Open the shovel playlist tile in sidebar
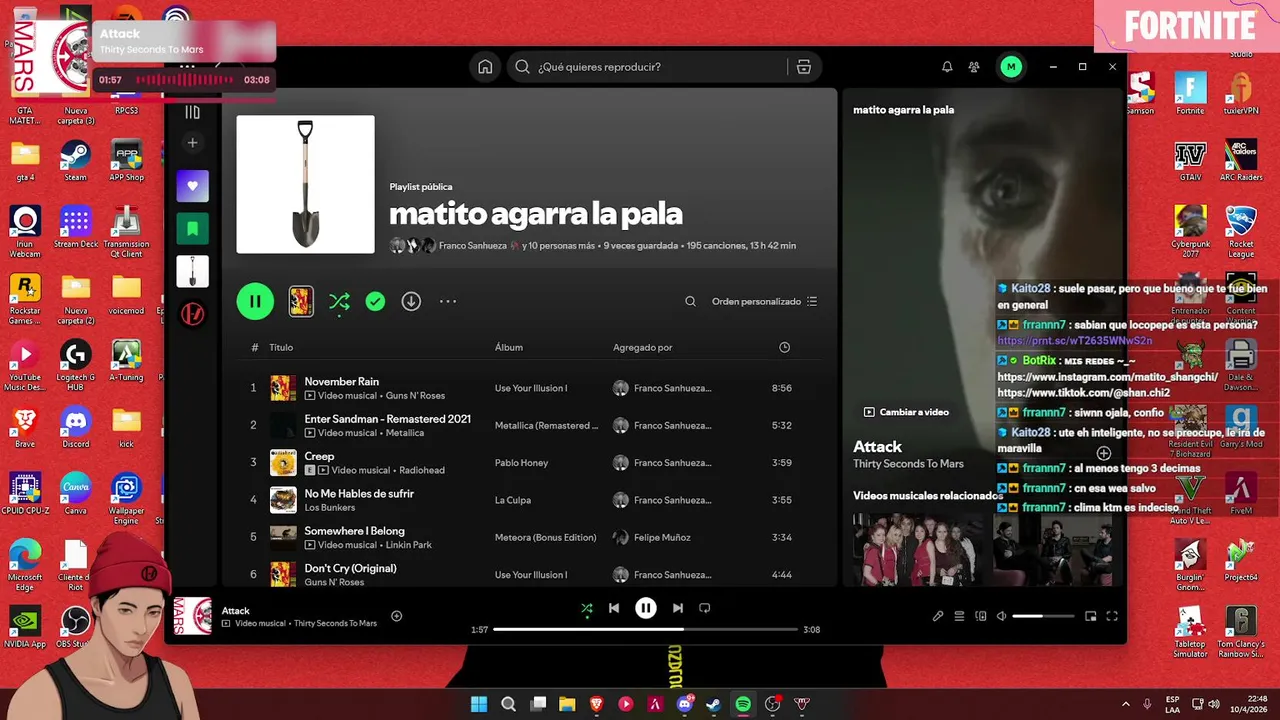This screenshot has height=720, width=1280. 193,271
